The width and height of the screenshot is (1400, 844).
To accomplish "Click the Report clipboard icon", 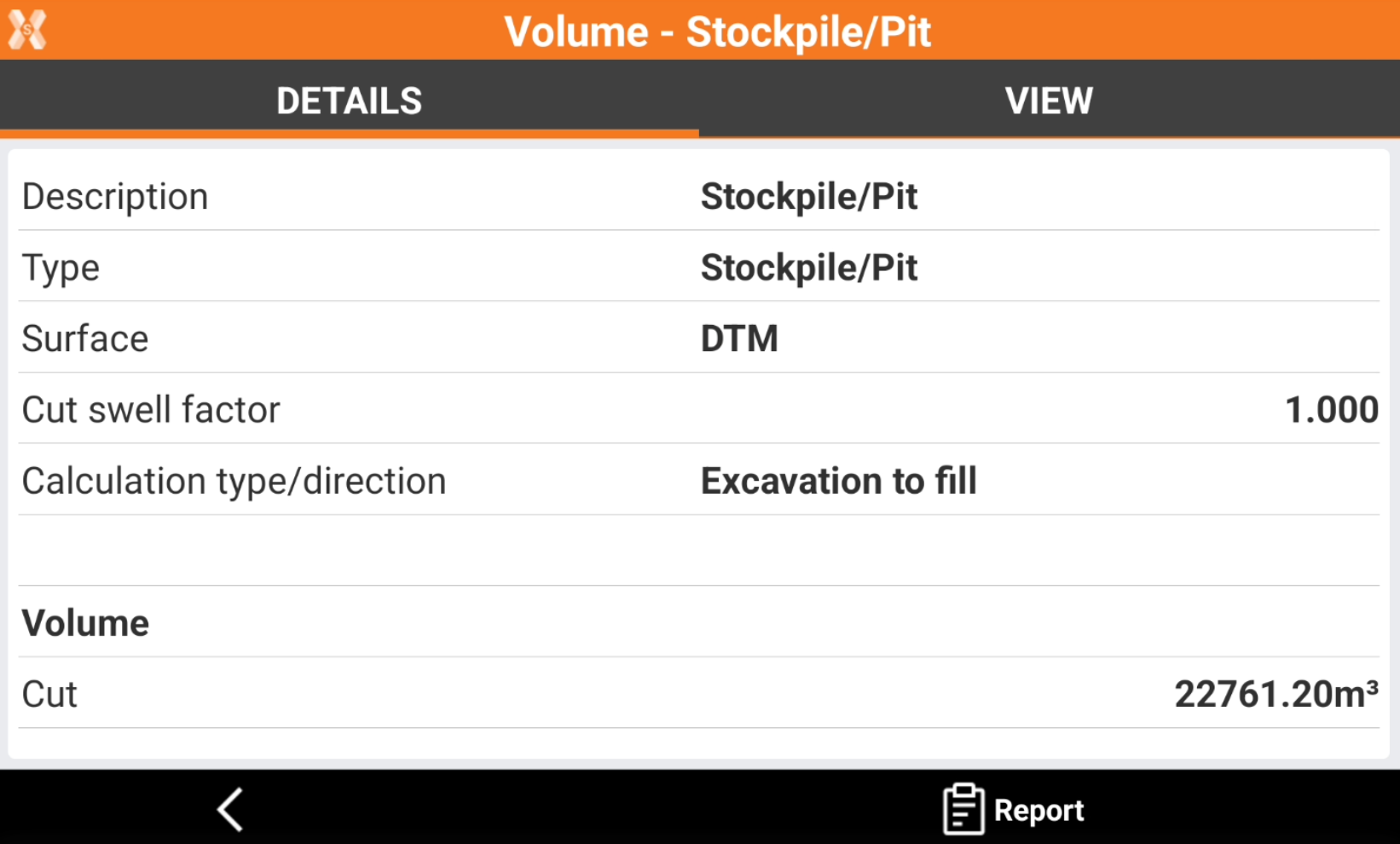I will tap(963, 808).
